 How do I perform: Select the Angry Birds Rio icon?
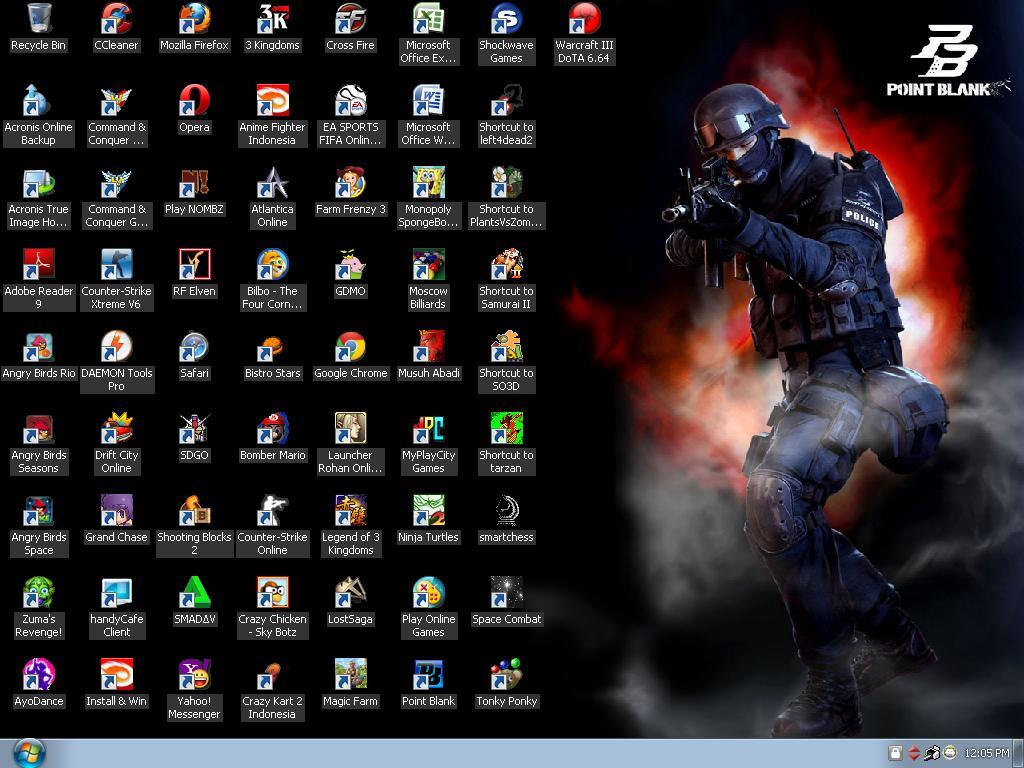coord(39,347)
